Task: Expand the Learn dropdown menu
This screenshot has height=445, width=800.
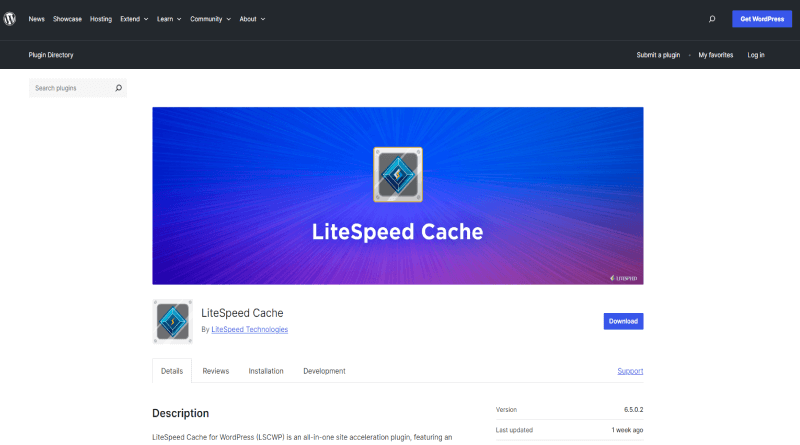Action: coord(169,19)
